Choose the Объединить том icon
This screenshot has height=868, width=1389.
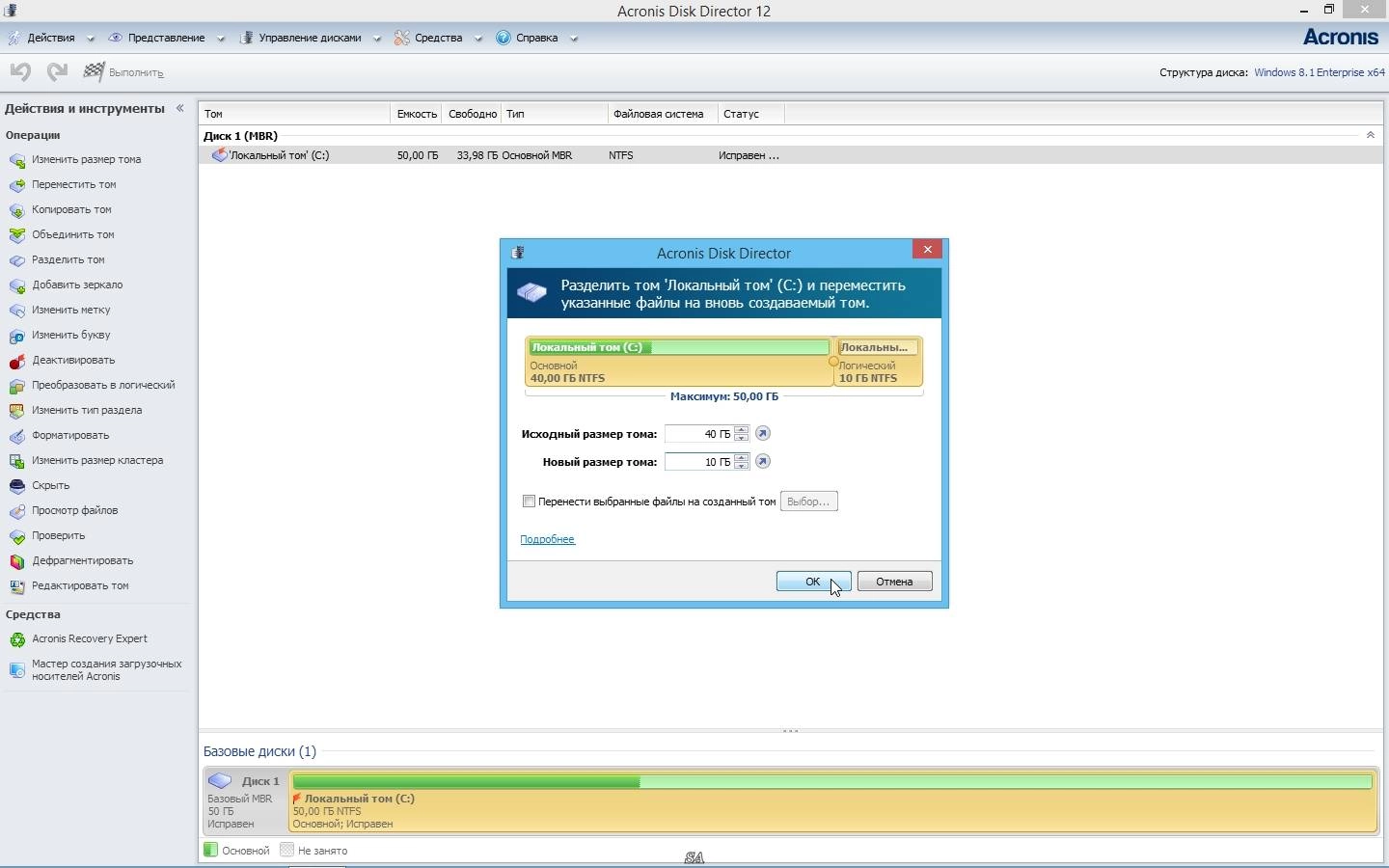(16, 235)
